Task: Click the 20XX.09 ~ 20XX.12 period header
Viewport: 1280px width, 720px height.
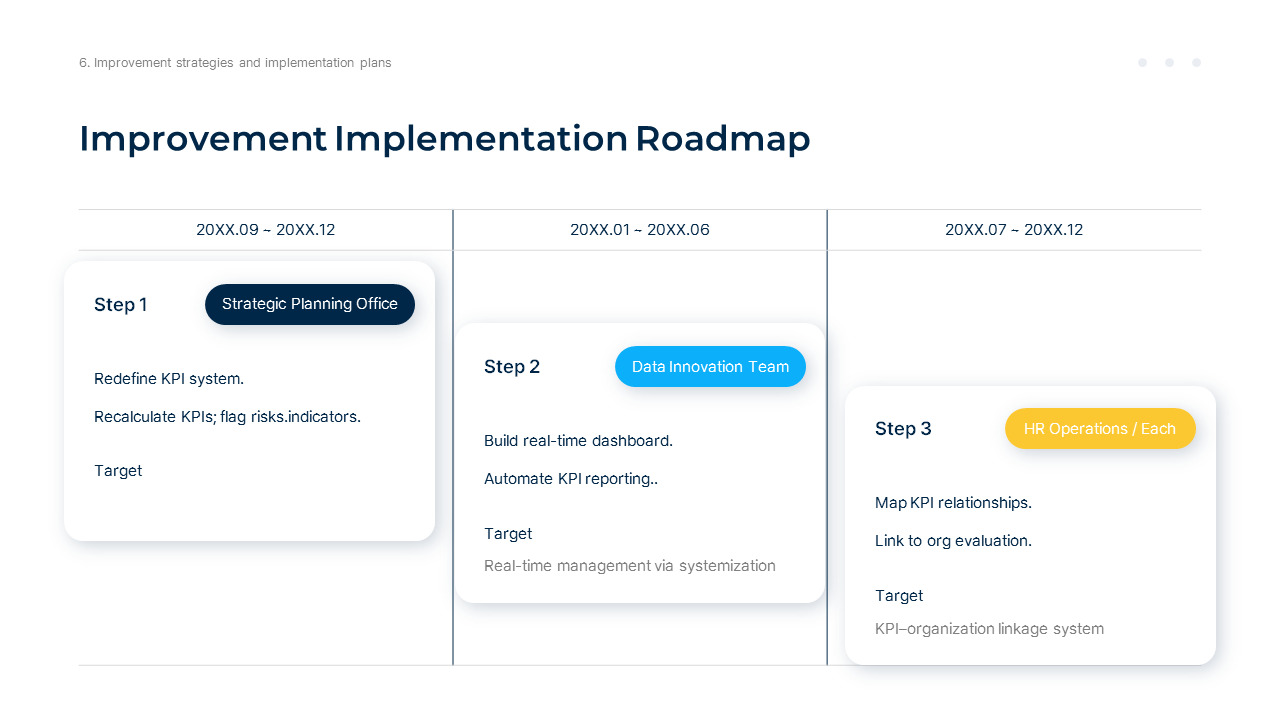Action: [x=265, y=230]
